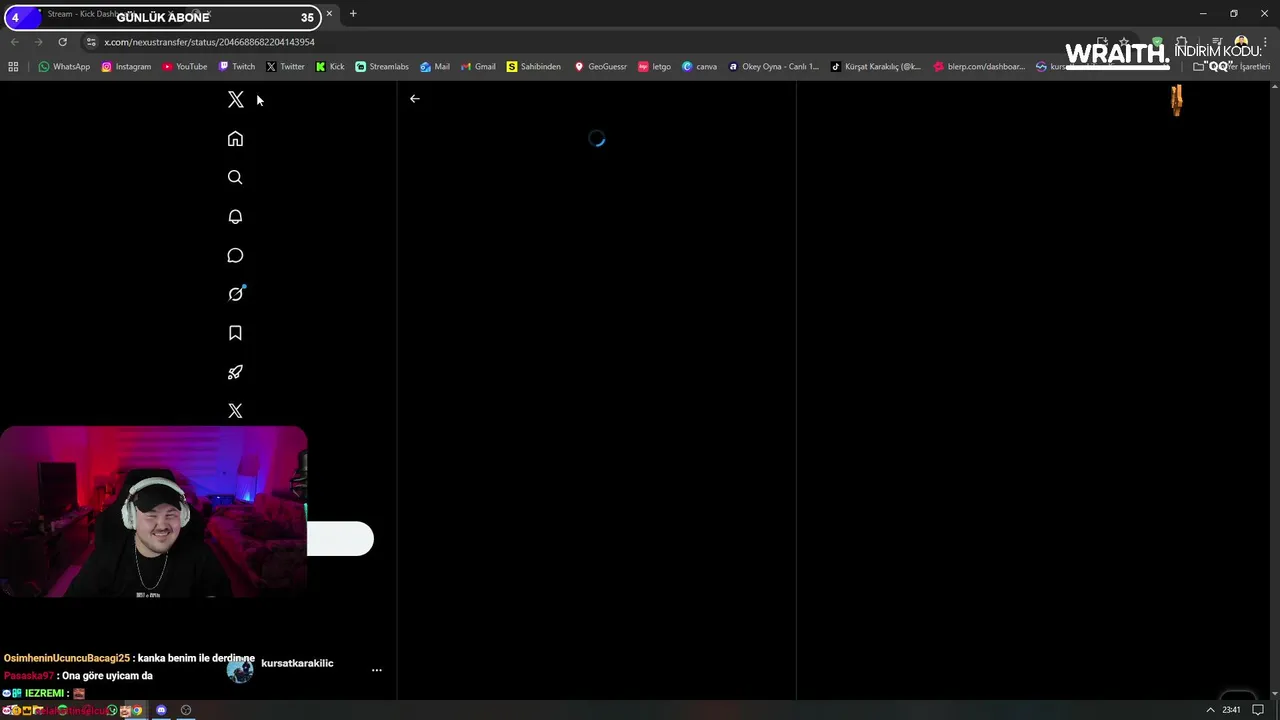Image resolution: width=1280 pixels, height=720 pixels.
Task: Open the Okey Oyna bookmark
Action: [773, 67]
